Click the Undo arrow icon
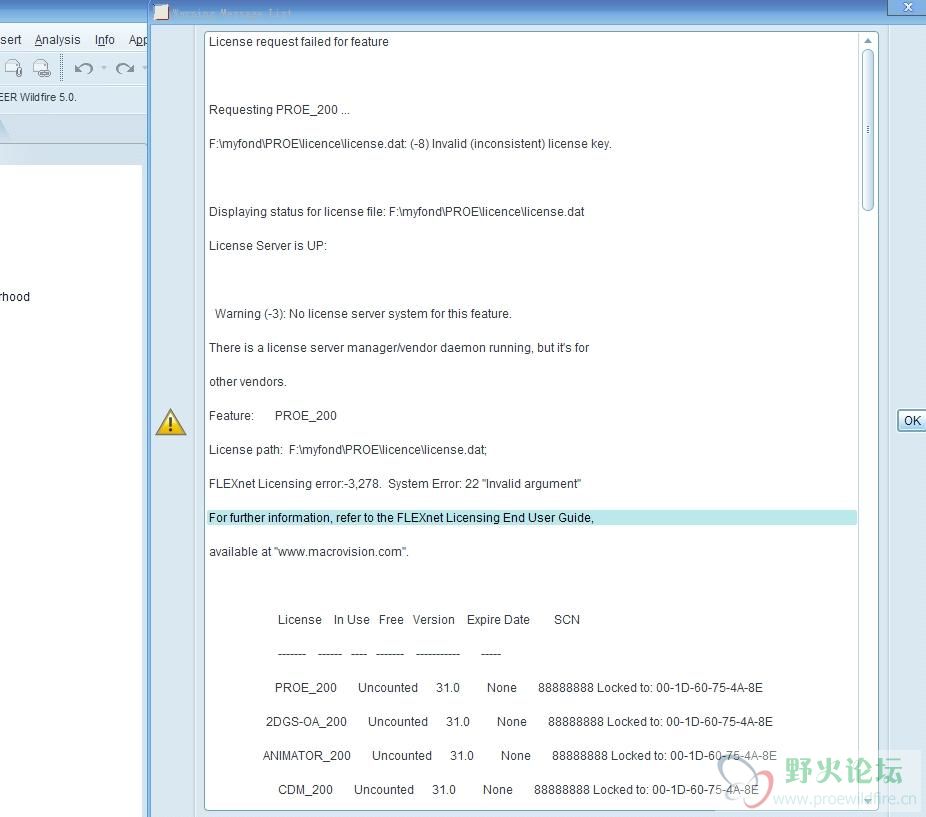 (x=83, y=69)
